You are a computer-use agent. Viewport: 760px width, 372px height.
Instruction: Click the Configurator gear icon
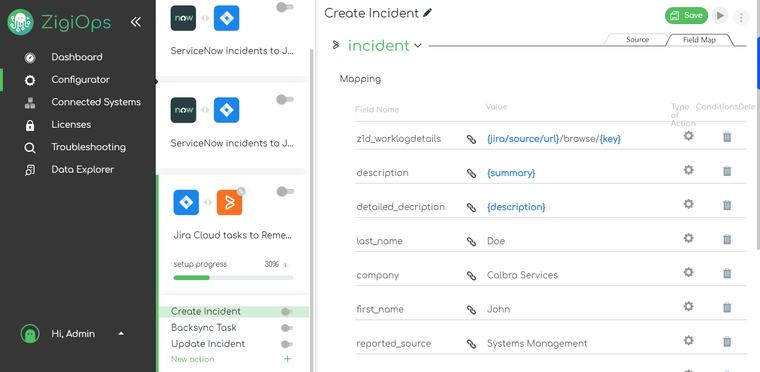click(x=30, y=80)
